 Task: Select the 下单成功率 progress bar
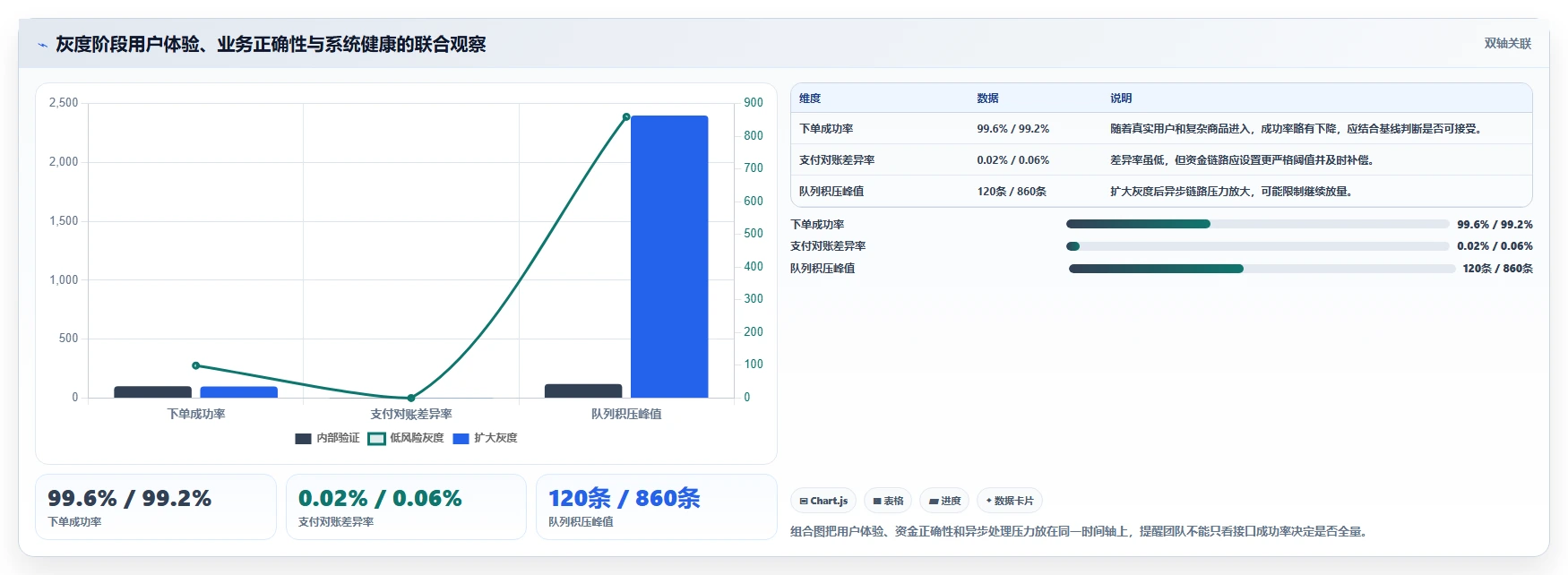pyautogui.click(x=1257, y=224)
